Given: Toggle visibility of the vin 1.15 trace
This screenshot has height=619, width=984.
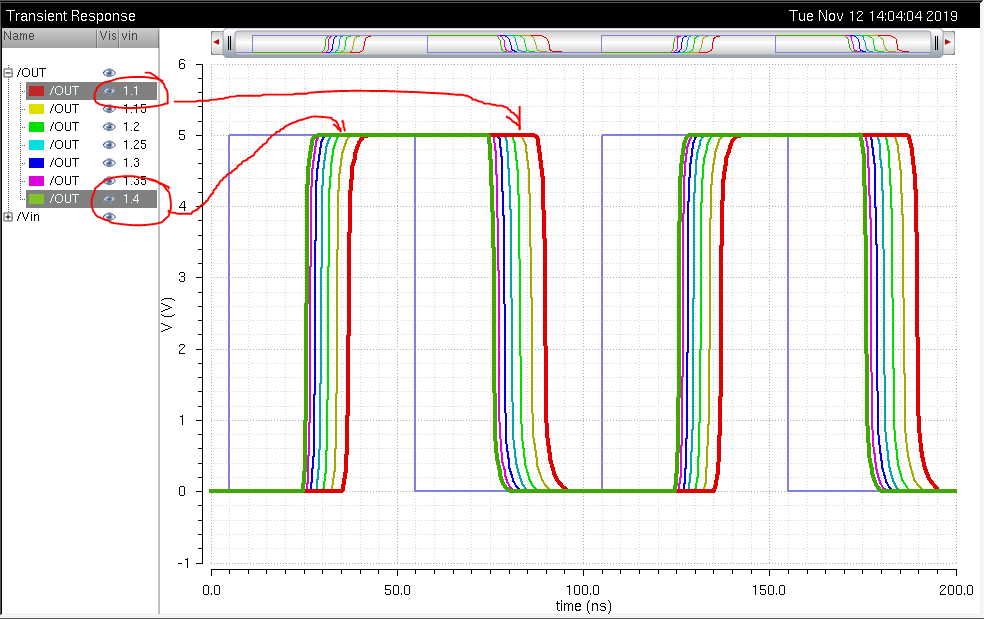Looking at the screenshot, I should coord(110,109).
